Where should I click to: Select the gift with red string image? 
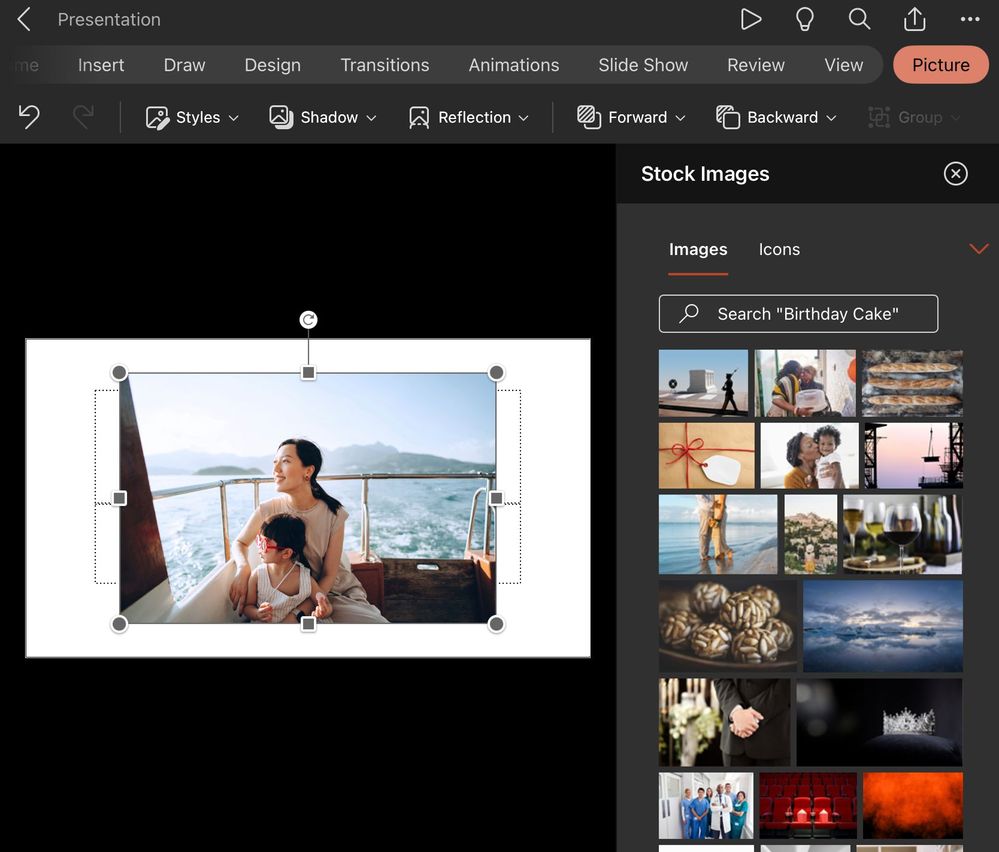[x=707, y=456]
